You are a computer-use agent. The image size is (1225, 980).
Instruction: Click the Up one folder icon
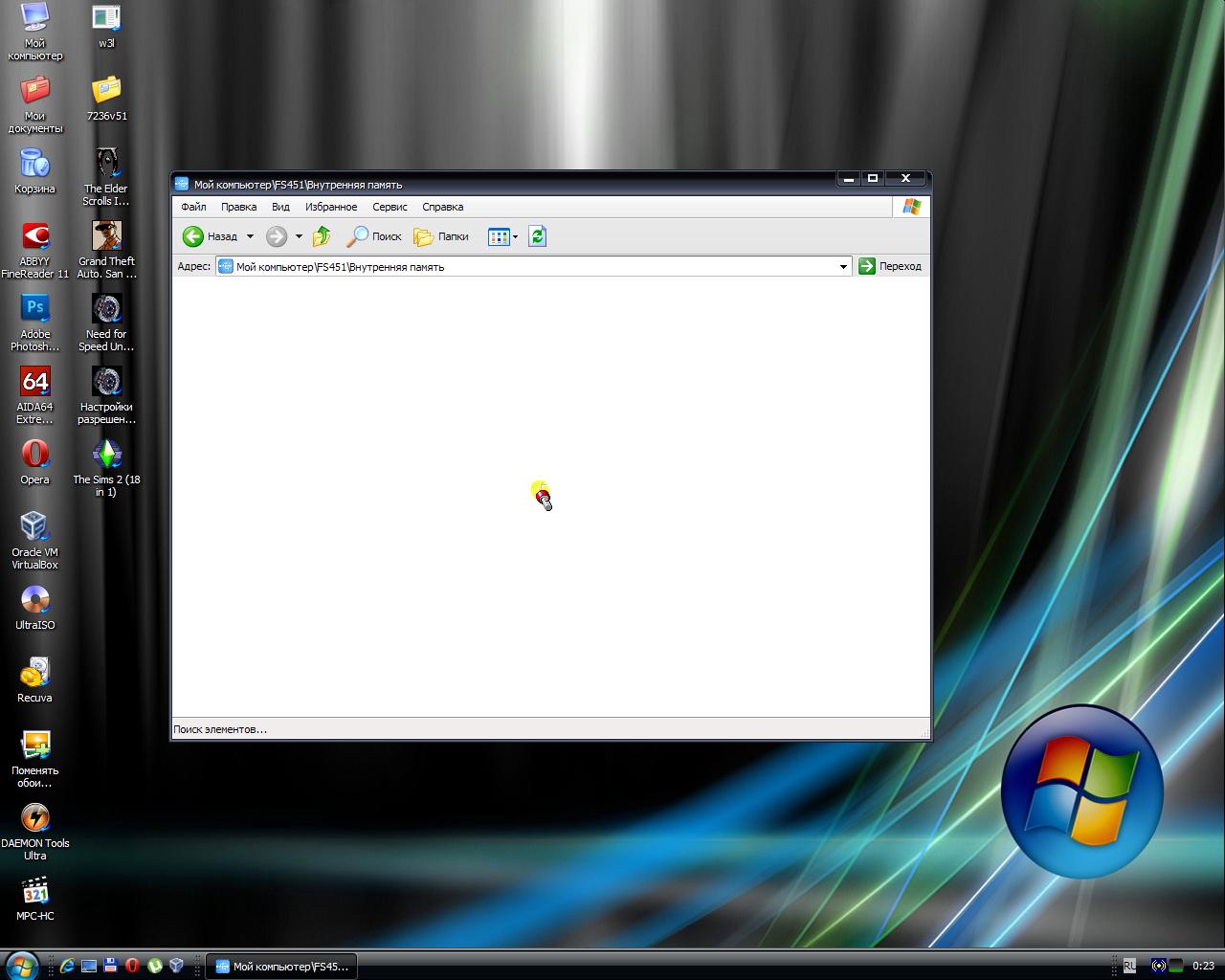click(322, 236)
